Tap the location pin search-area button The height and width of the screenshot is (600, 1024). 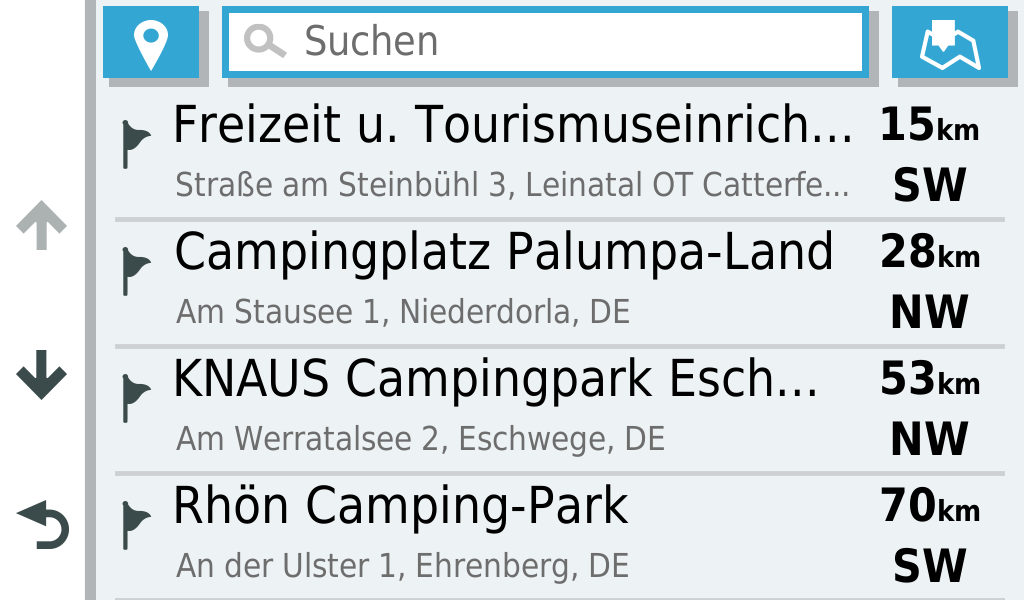click(151, 42)
